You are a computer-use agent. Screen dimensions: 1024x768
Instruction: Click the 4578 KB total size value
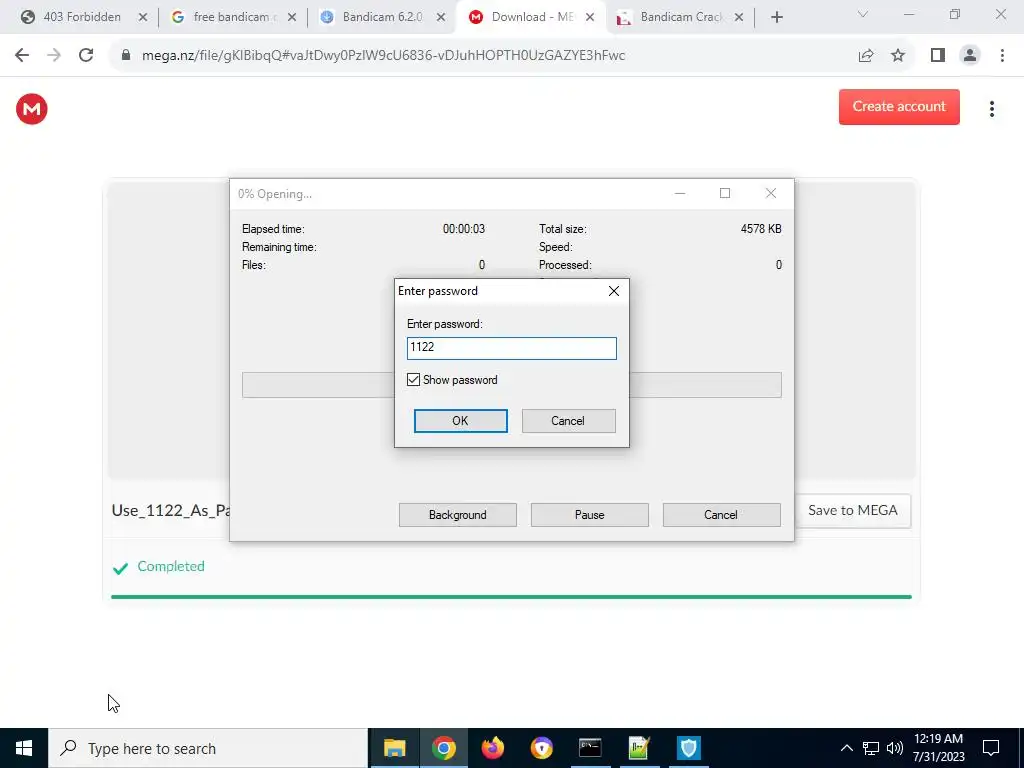click(x=761, y=229)
